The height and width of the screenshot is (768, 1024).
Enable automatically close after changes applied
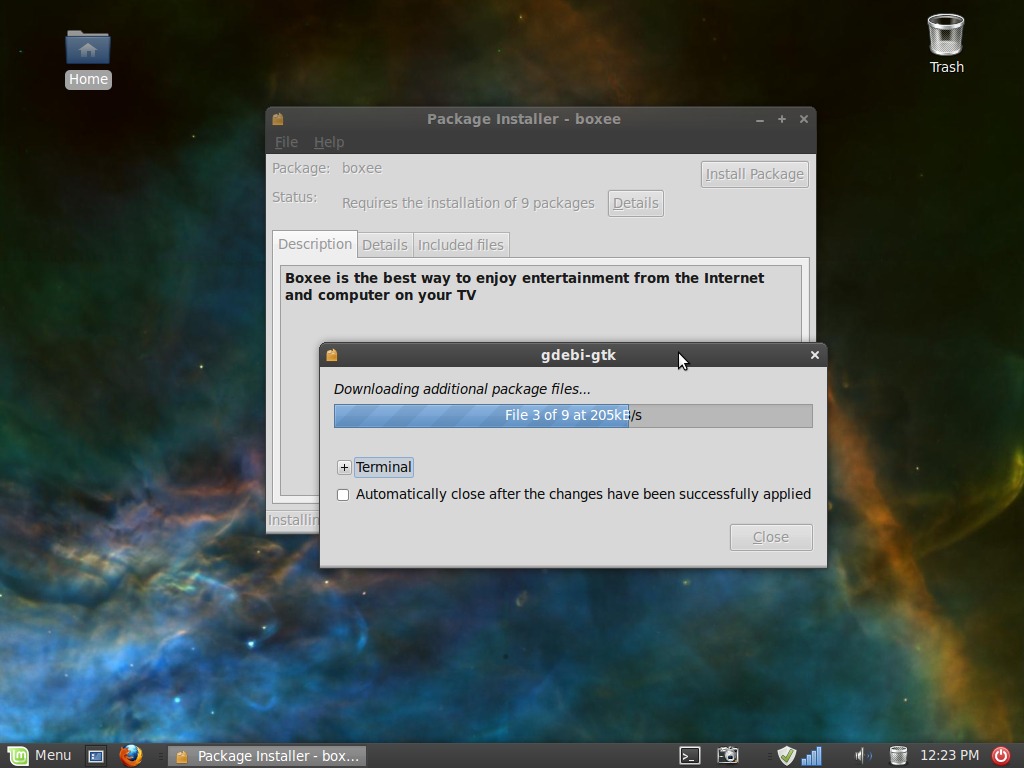343,494
